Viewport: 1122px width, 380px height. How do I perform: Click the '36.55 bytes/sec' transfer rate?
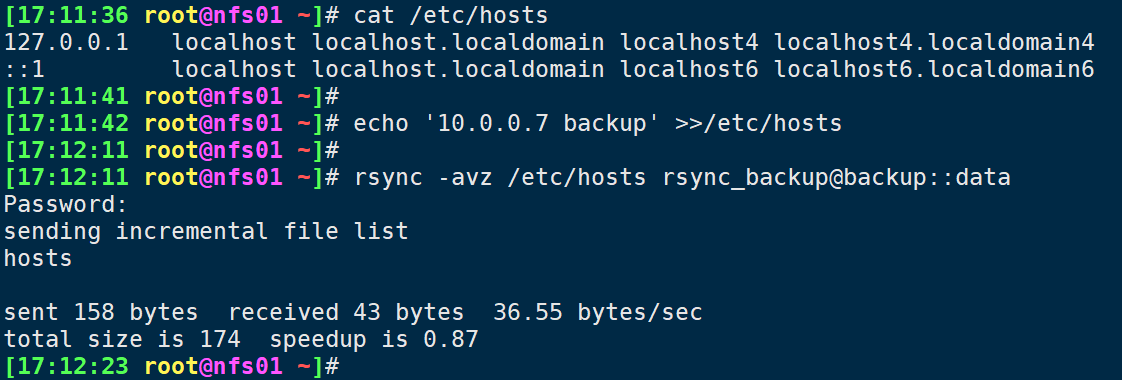pyautogui.click(x=597, y=313)
